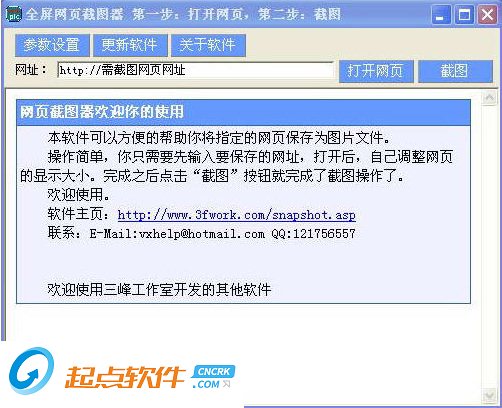Image resolution: width=502 pixels, height=408 pixels.
Task: Click the CNCRK.COM badge
Action: (x=213, y=377)
